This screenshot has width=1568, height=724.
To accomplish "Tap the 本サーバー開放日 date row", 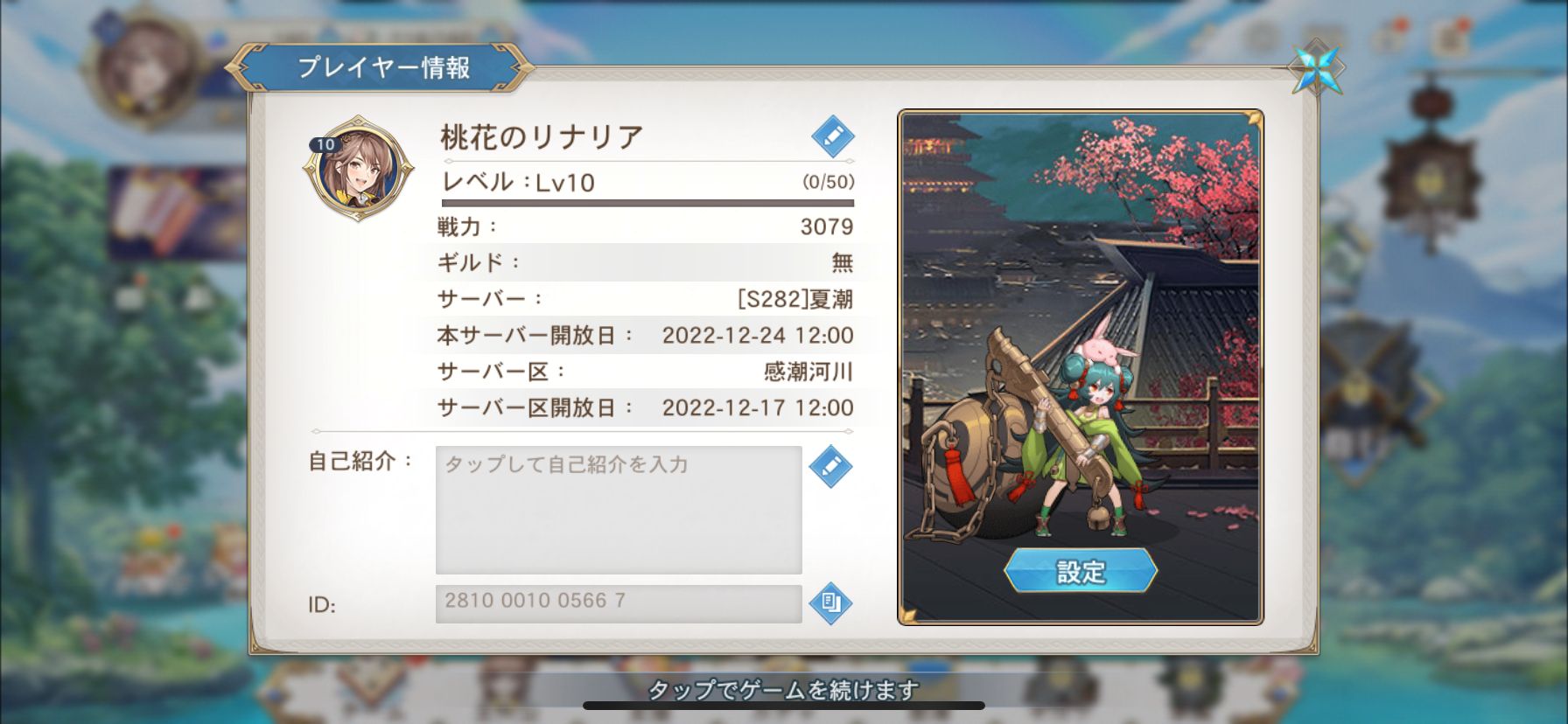I will pyautogui.click(x=646, y=335).
